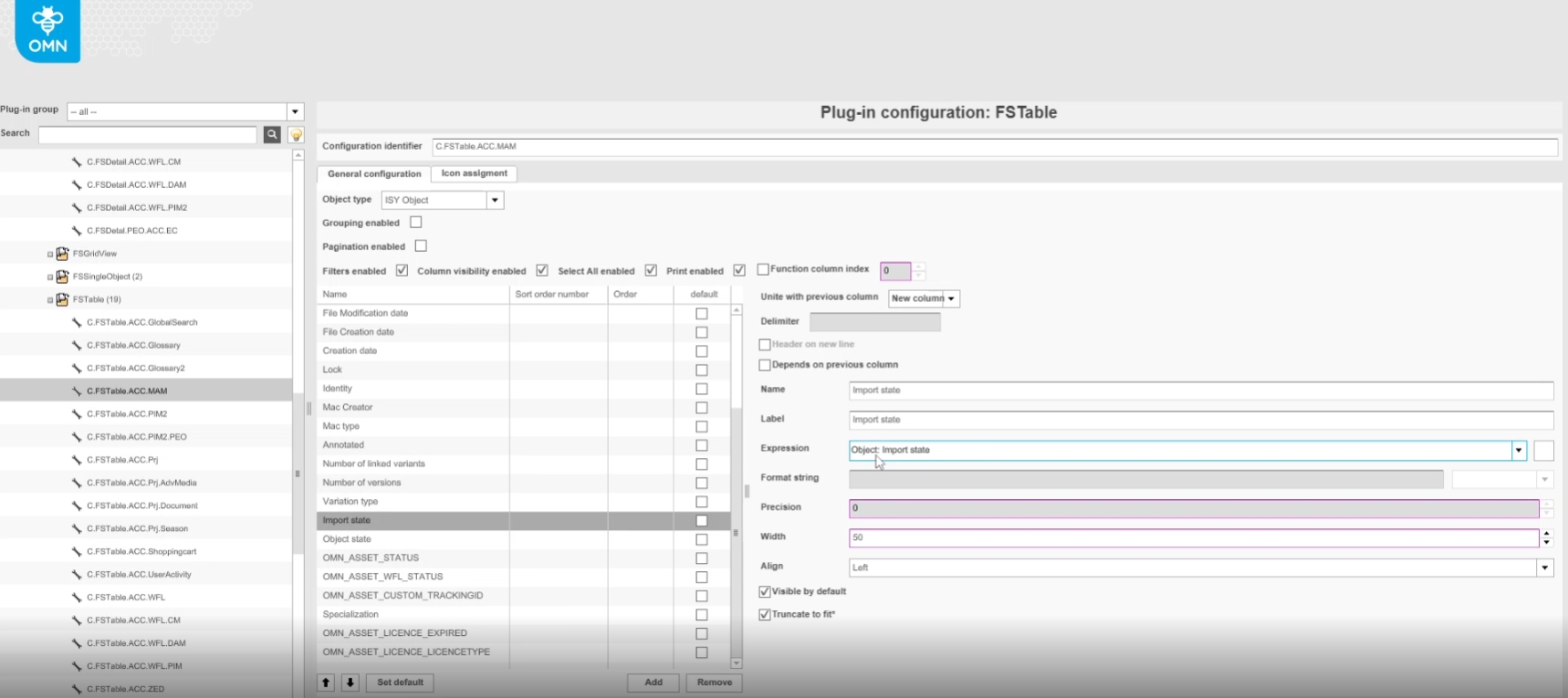This screenshot has width=1568, height=698.
Task: Click wrench icon beside C.FSTable.ACC.Prj.Season
Action: (x=77, y=528)
